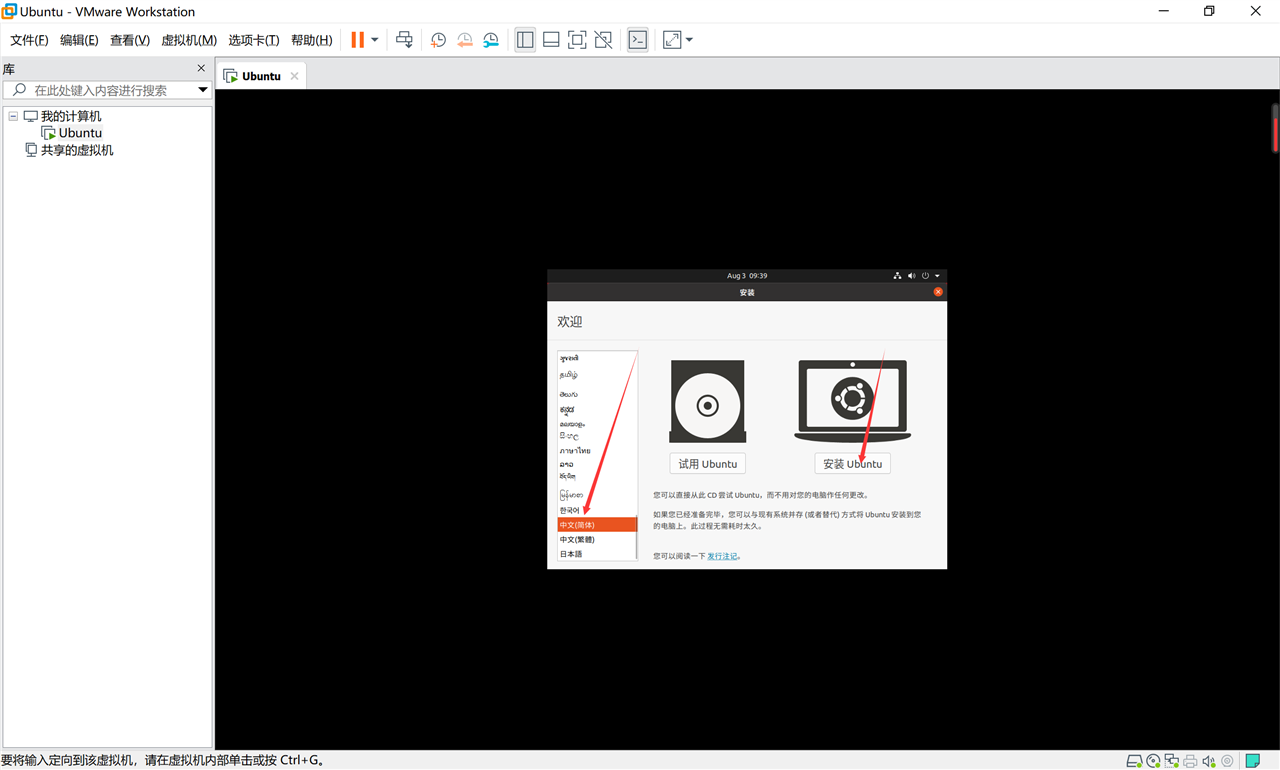Select 共享的虚拟机 in the library tree

(x=77, y=150)
